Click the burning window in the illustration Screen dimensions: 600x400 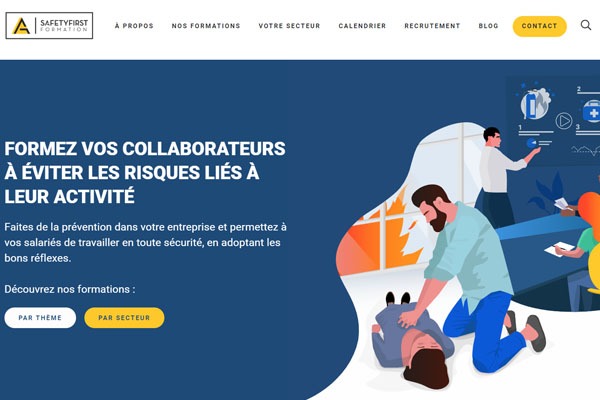click(x=383, y=233)
